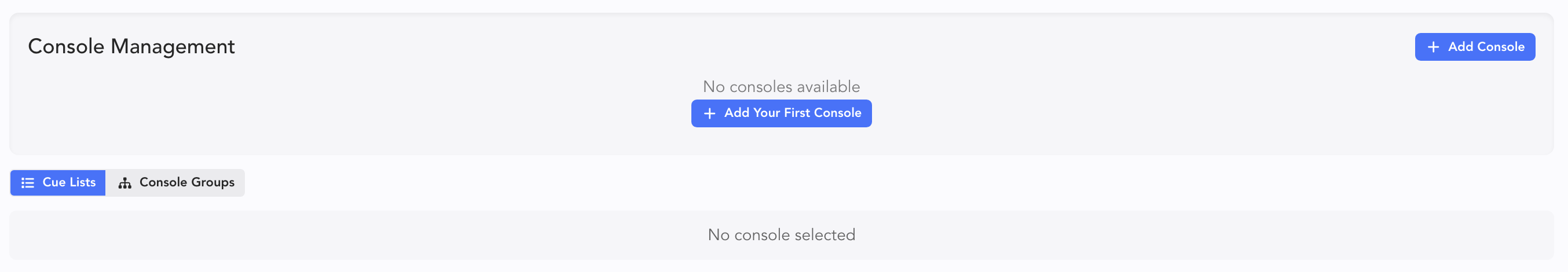Show console groups via the tree icon
Image resolution: width=1568 pixels, height=272 pixels.
[x=125, y=183]
